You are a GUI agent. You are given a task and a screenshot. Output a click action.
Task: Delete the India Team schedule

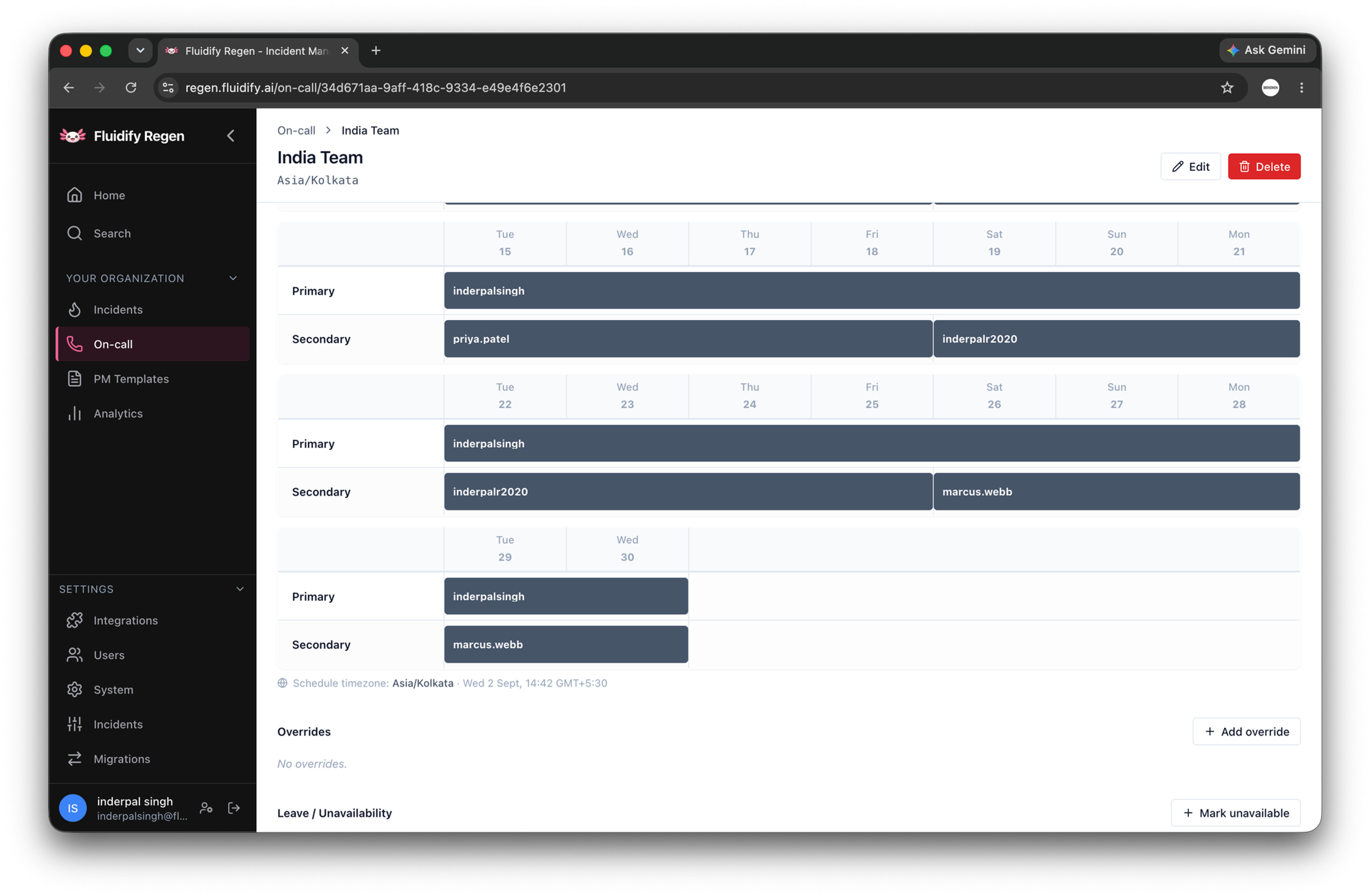pyautogui.click(x=1264, y=166)
